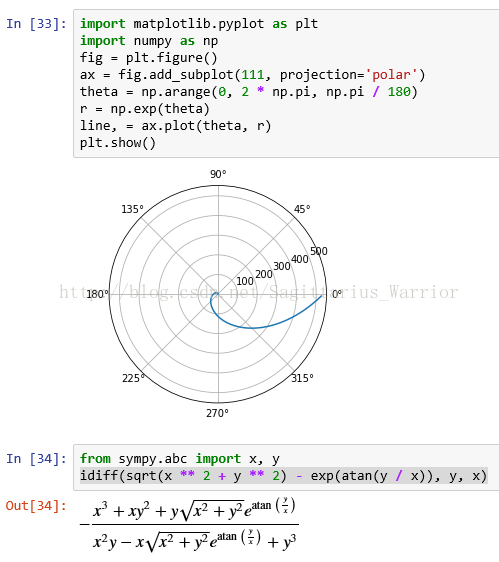
Task: Click the 90° label on polar plot
Action: point(218,174)
